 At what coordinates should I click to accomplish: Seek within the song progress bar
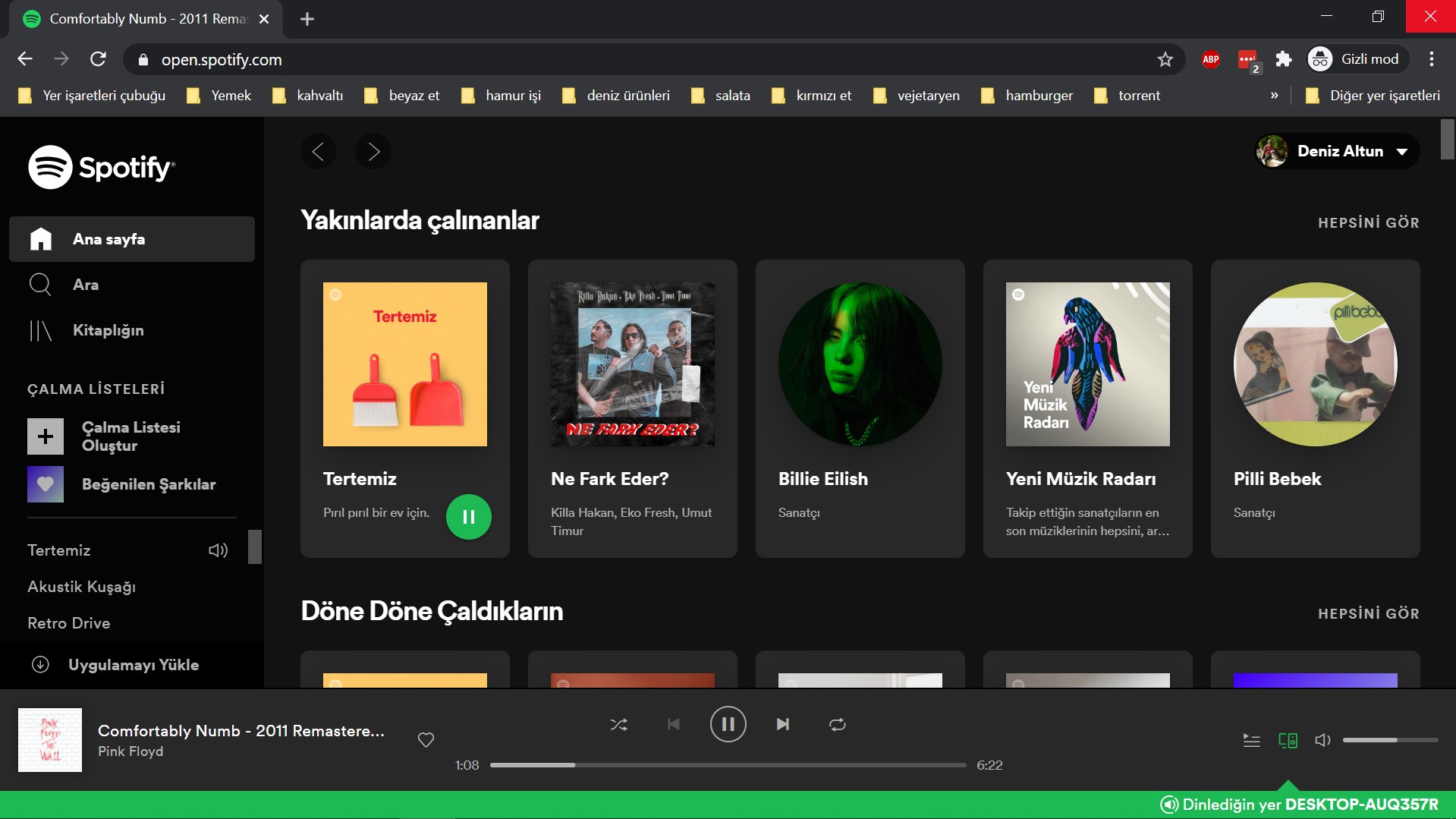pos(728,765)
